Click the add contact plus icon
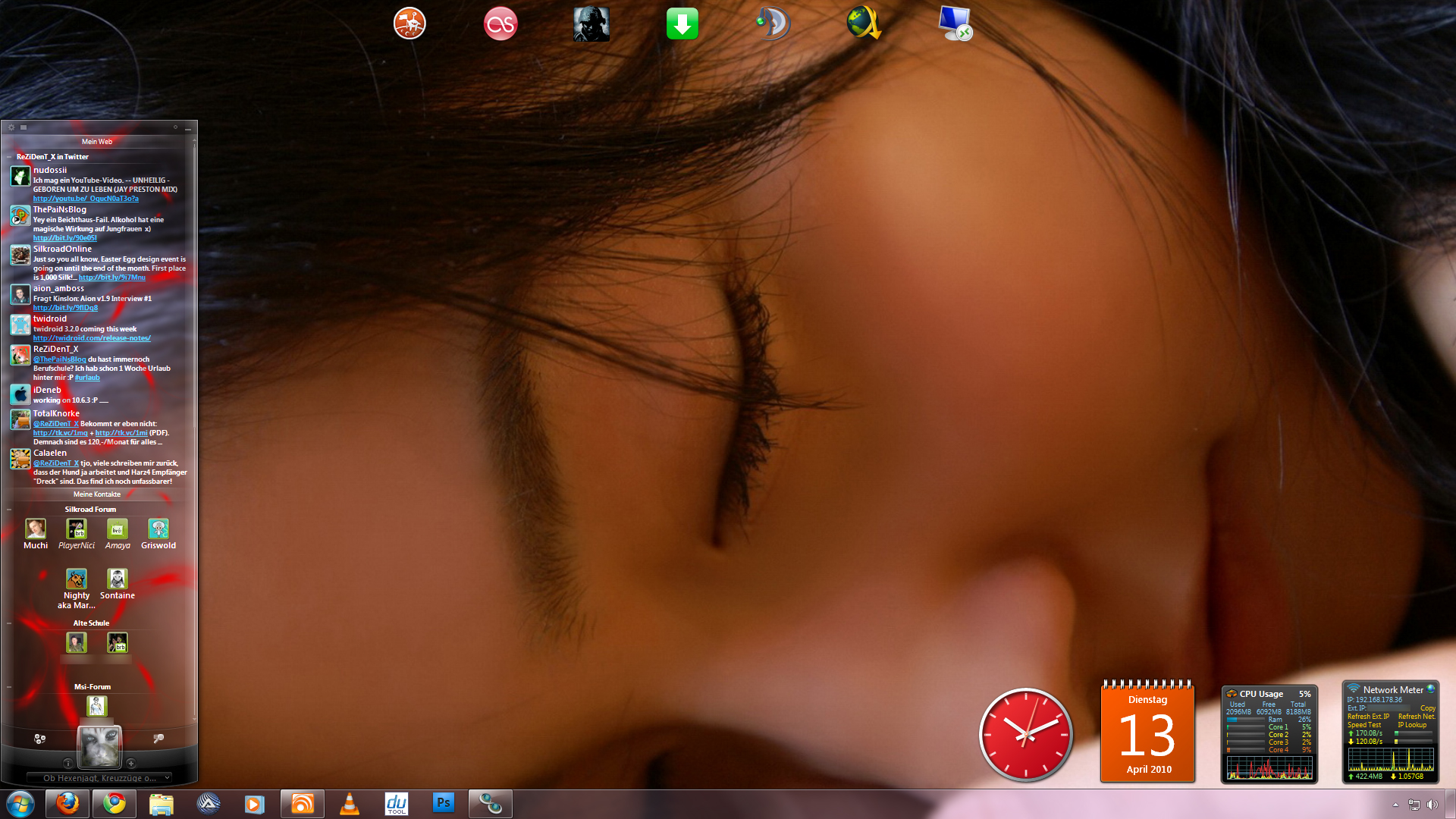 [x=131, y=763]
